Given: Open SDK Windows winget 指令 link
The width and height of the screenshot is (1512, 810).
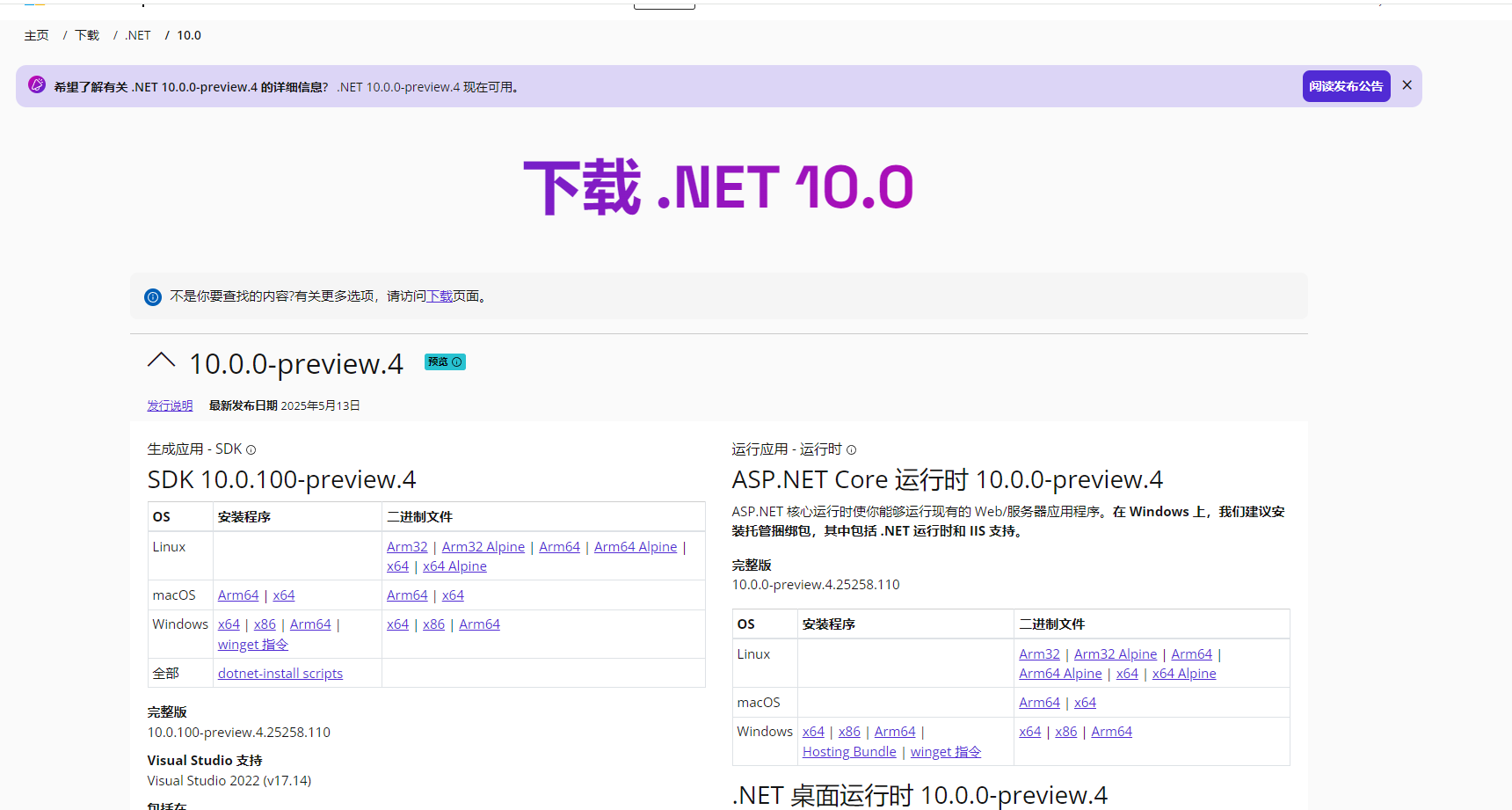Looking at the screenshot, I should (253, 645).
